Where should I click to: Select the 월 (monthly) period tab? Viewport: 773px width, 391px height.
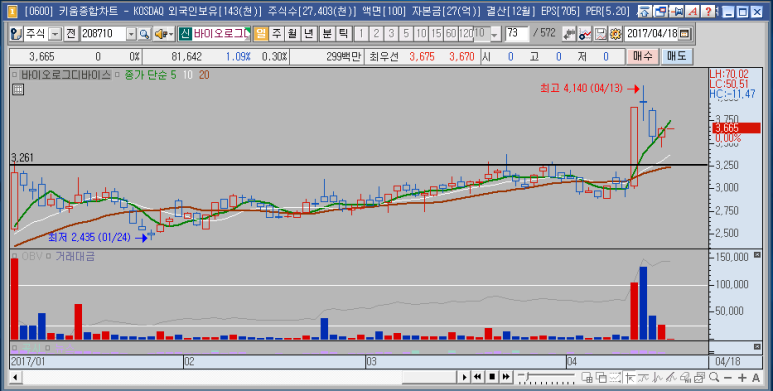tap(292, 34)
